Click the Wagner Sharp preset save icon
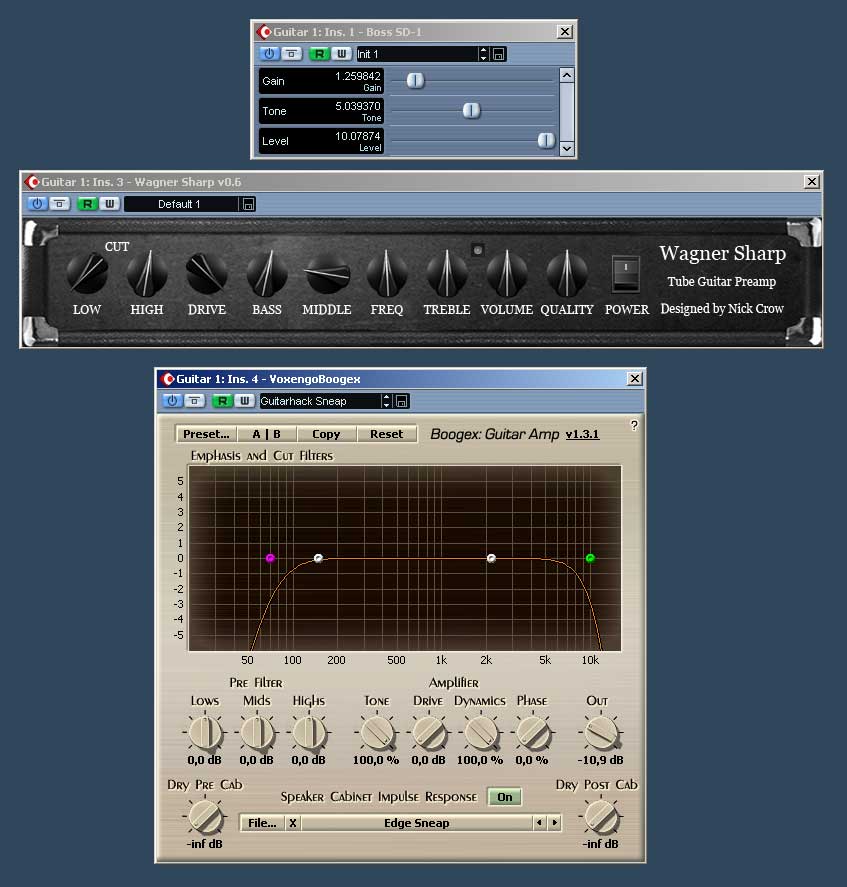 click(249, 204)
